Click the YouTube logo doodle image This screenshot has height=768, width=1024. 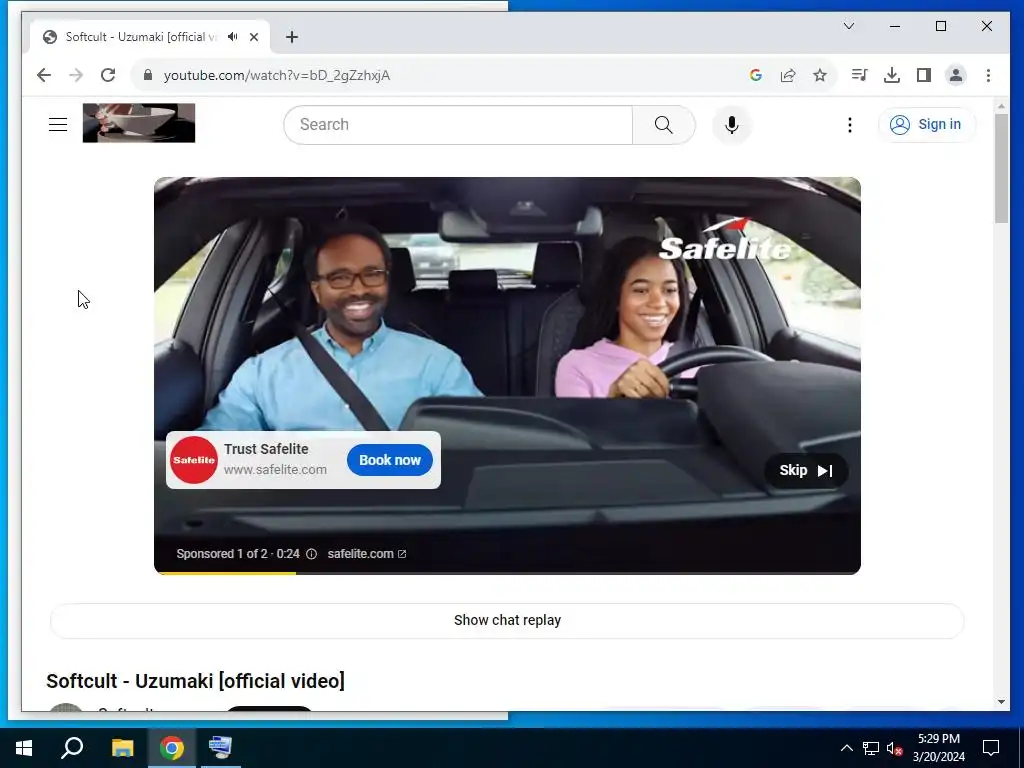click(139, 123)
